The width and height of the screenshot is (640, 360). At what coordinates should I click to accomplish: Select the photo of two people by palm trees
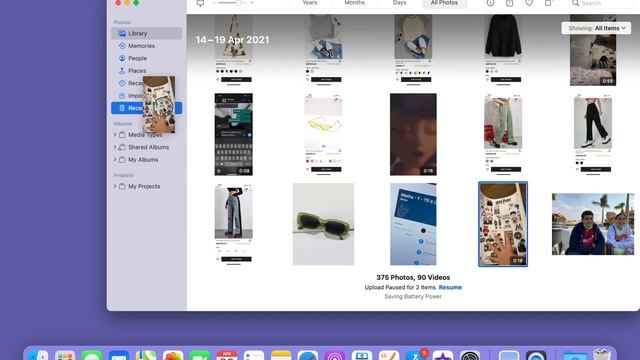click(593, 224)
